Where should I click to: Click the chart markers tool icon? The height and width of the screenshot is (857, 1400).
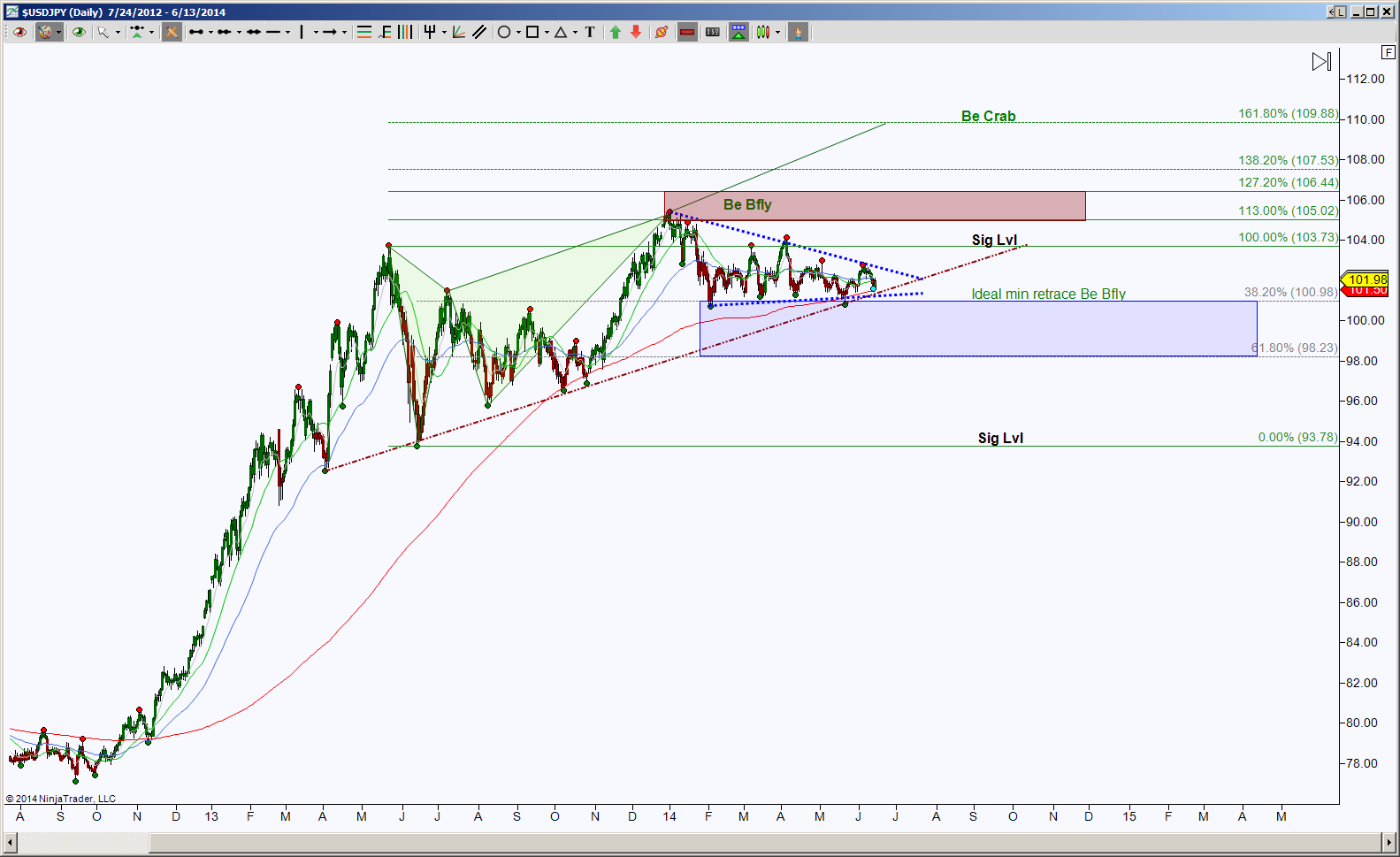click(136, 32)
